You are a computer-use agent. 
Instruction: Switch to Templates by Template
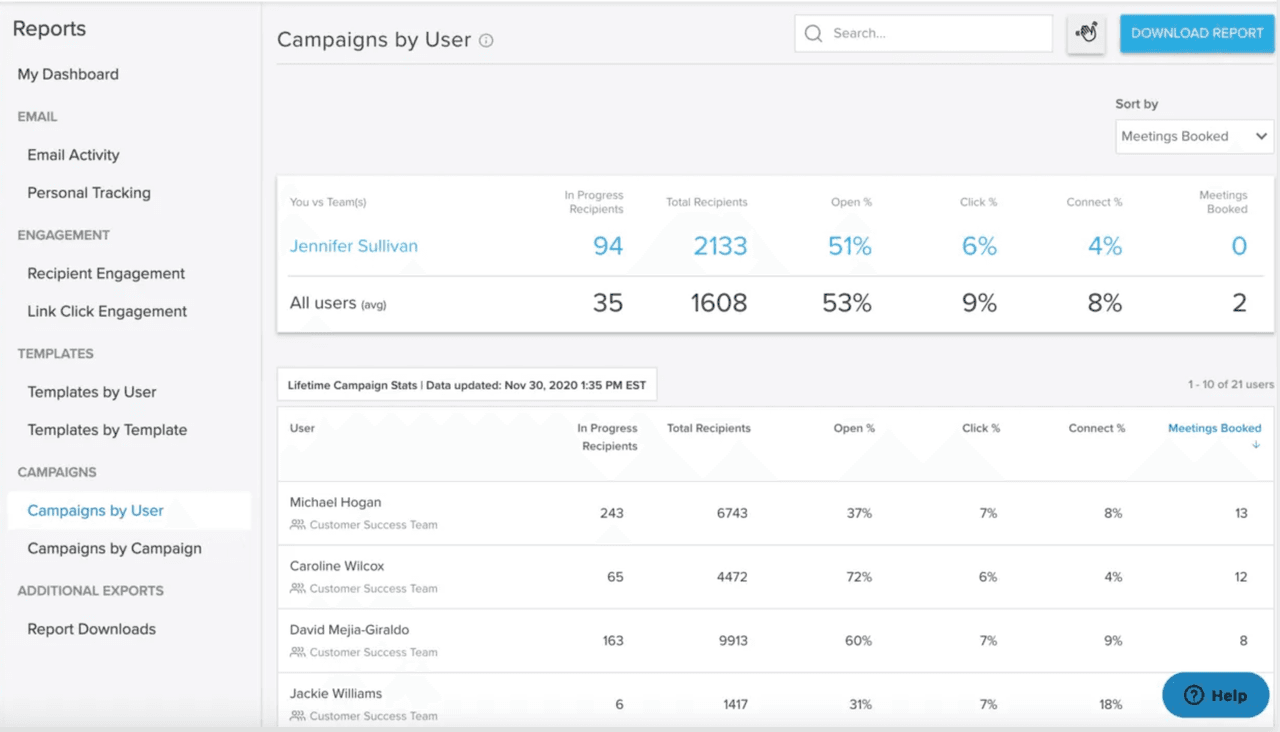pos(106,430)
